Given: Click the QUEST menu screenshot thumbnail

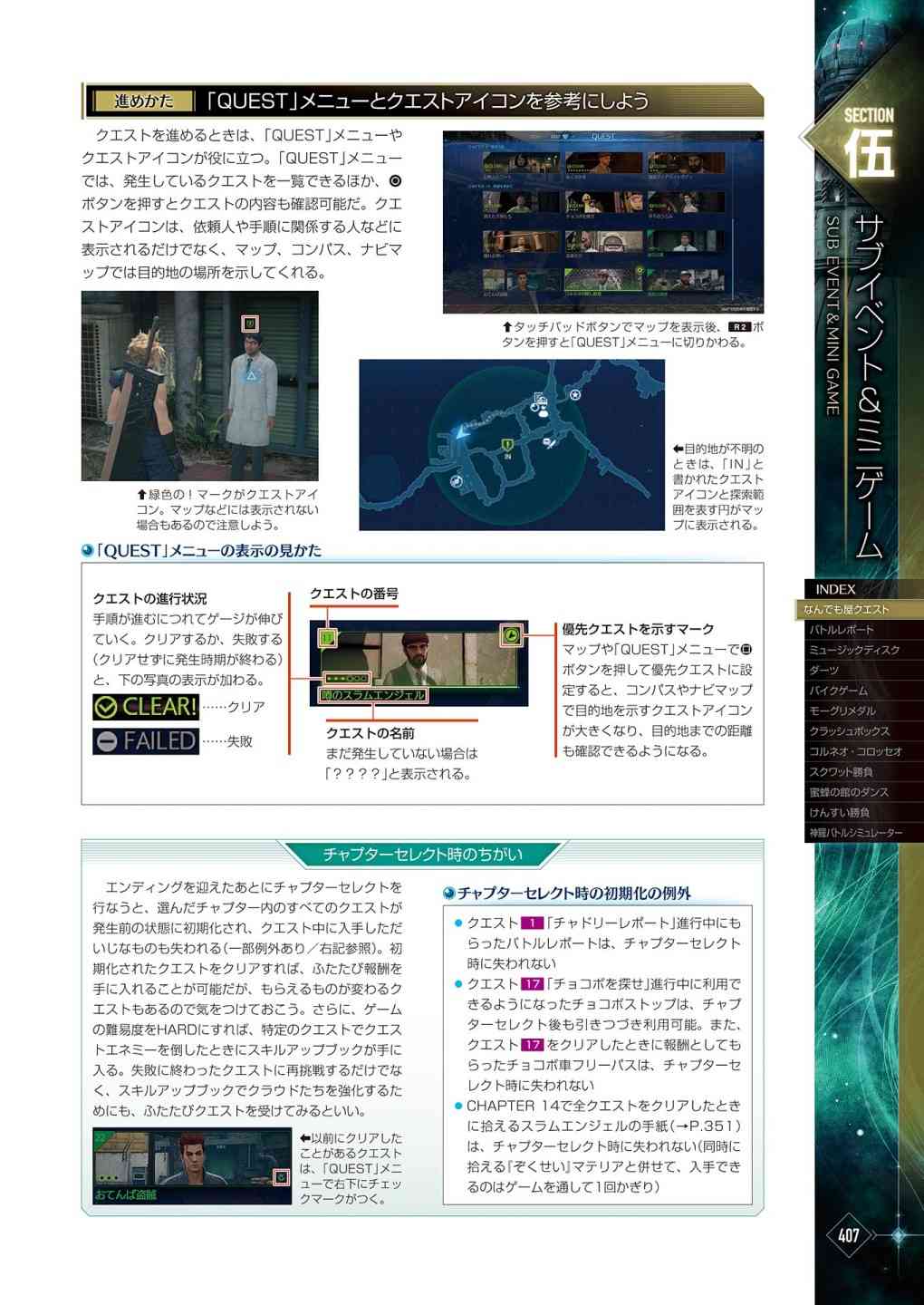Looking at the screenshot, I should [x=602, y=222].
